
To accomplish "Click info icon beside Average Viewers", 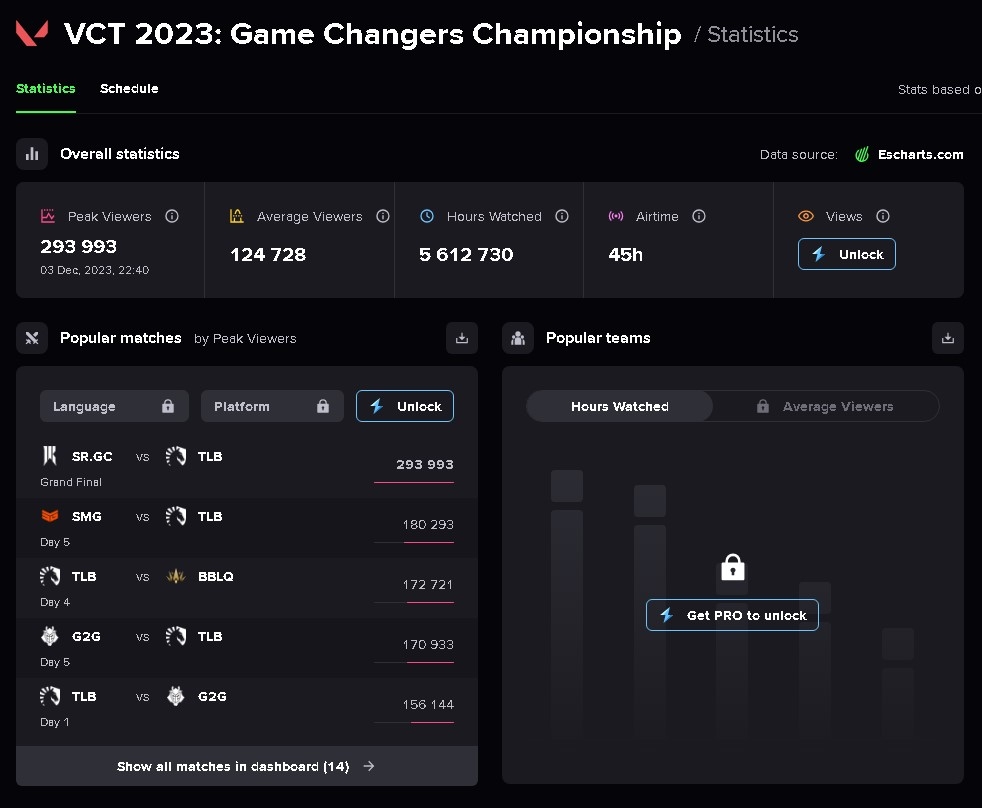I will point(382,216).
